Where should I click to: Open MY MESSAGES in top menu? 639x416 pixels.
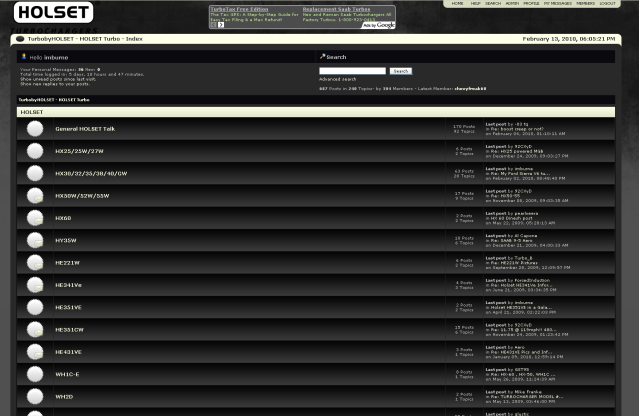point(558,3)
